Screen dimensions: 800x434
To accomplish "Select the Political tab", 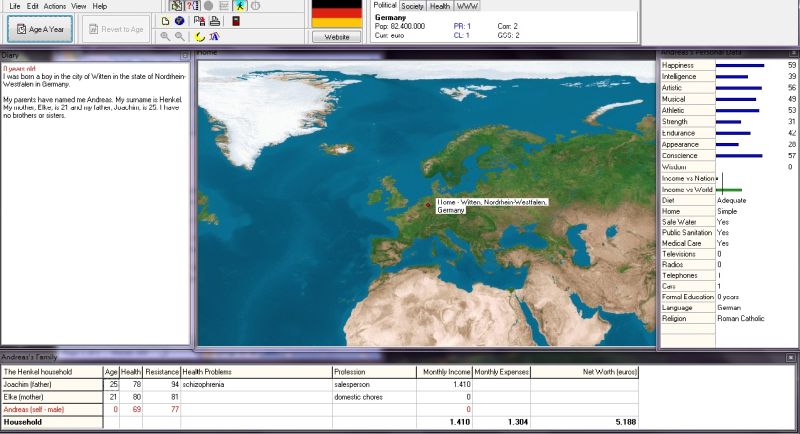I will [x=385, y=5].
